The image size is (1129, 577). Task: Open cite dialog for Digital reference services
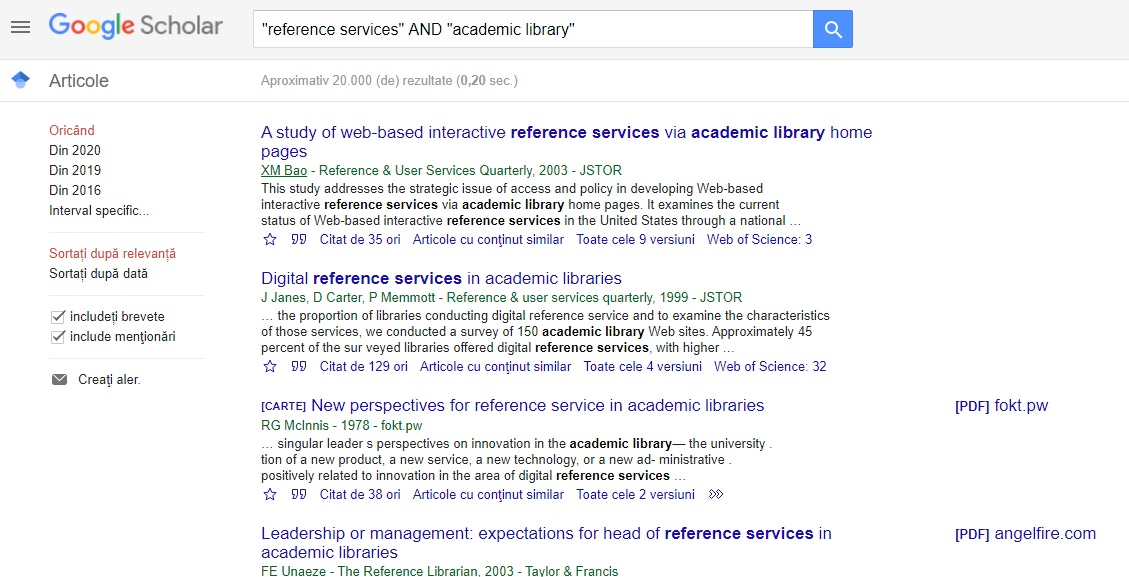click(299, 367)
